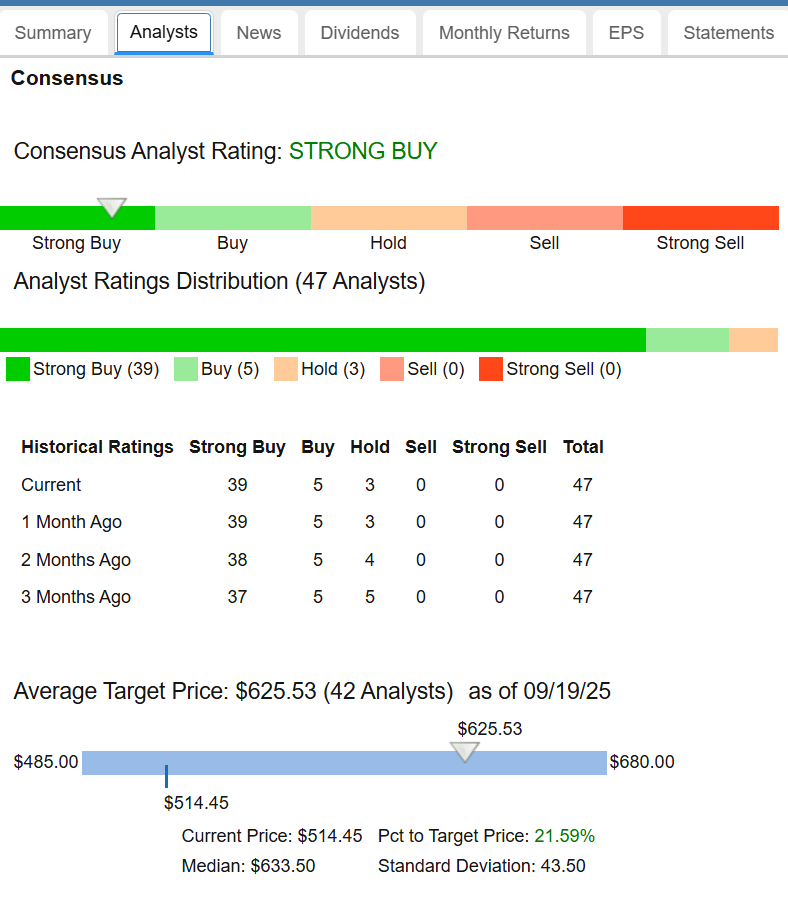Switch to the Statements tab
This screenshot has height=913, width=788.
click(x=728, y=33)
